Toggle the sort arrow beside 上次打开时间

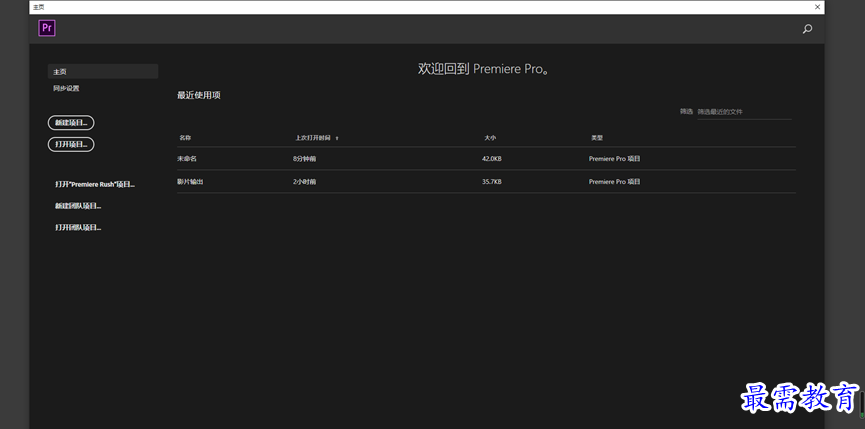click(x=337, y=138)
